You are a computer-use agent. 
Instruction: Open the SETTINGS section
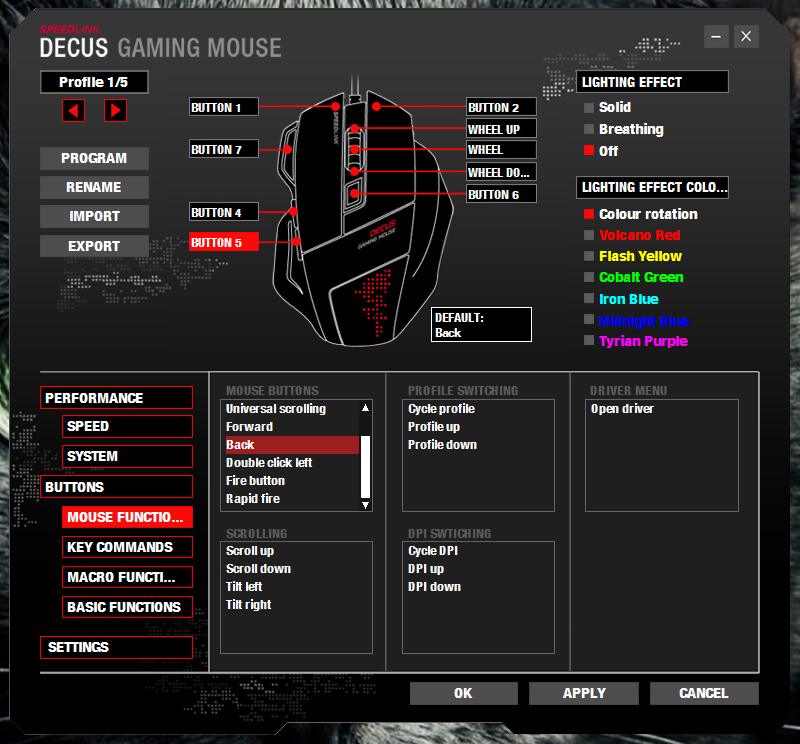(x=116, y=647)
